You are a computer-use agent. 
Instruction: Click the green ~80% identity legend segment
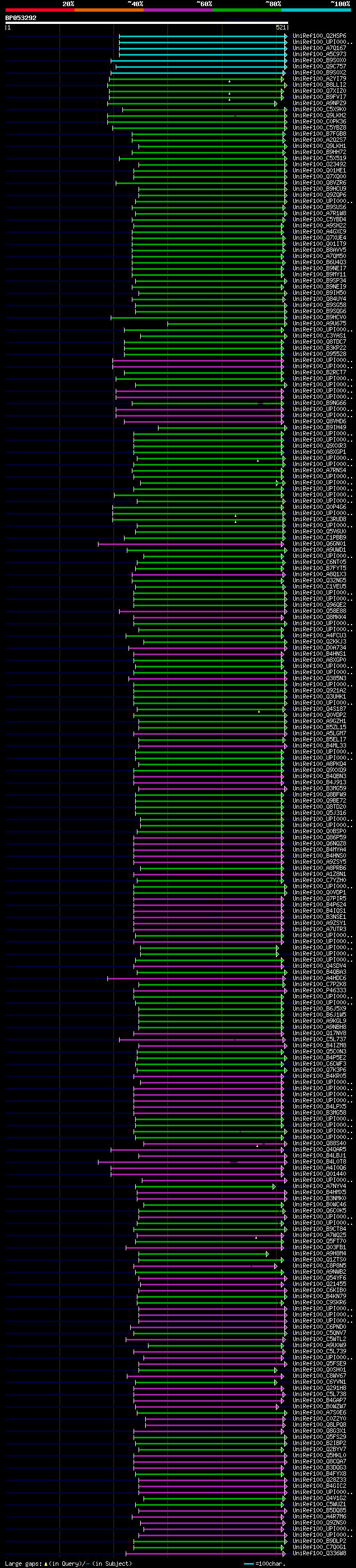[247, 10]
